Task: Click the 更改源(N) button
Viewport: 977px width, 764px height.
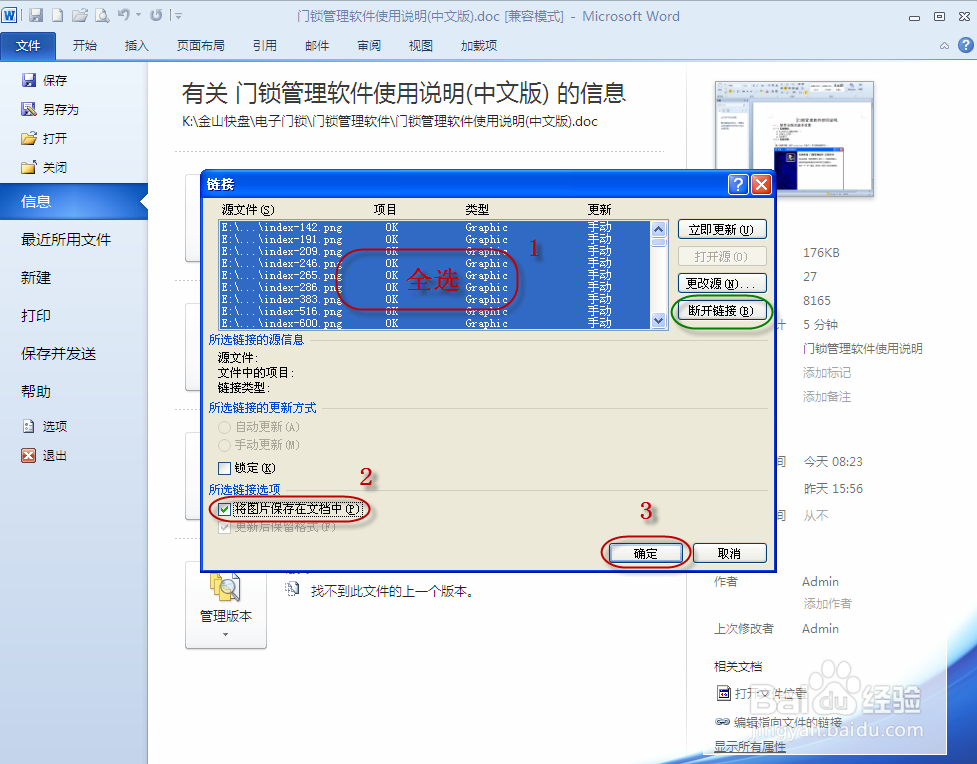Action: (722, 282)
